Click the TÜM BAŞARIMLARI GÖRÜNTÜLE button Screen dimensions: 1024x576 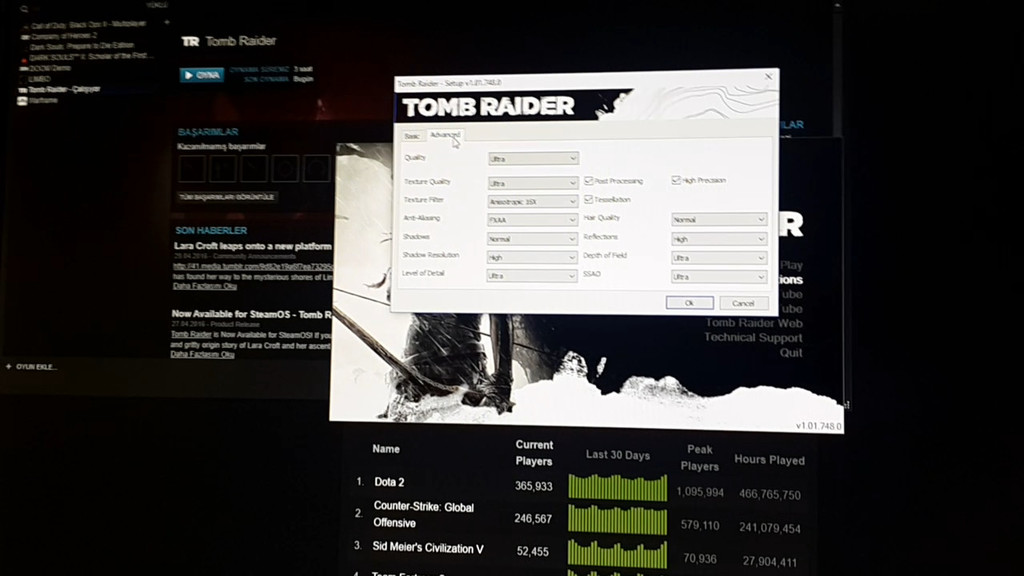click(227, 197)
